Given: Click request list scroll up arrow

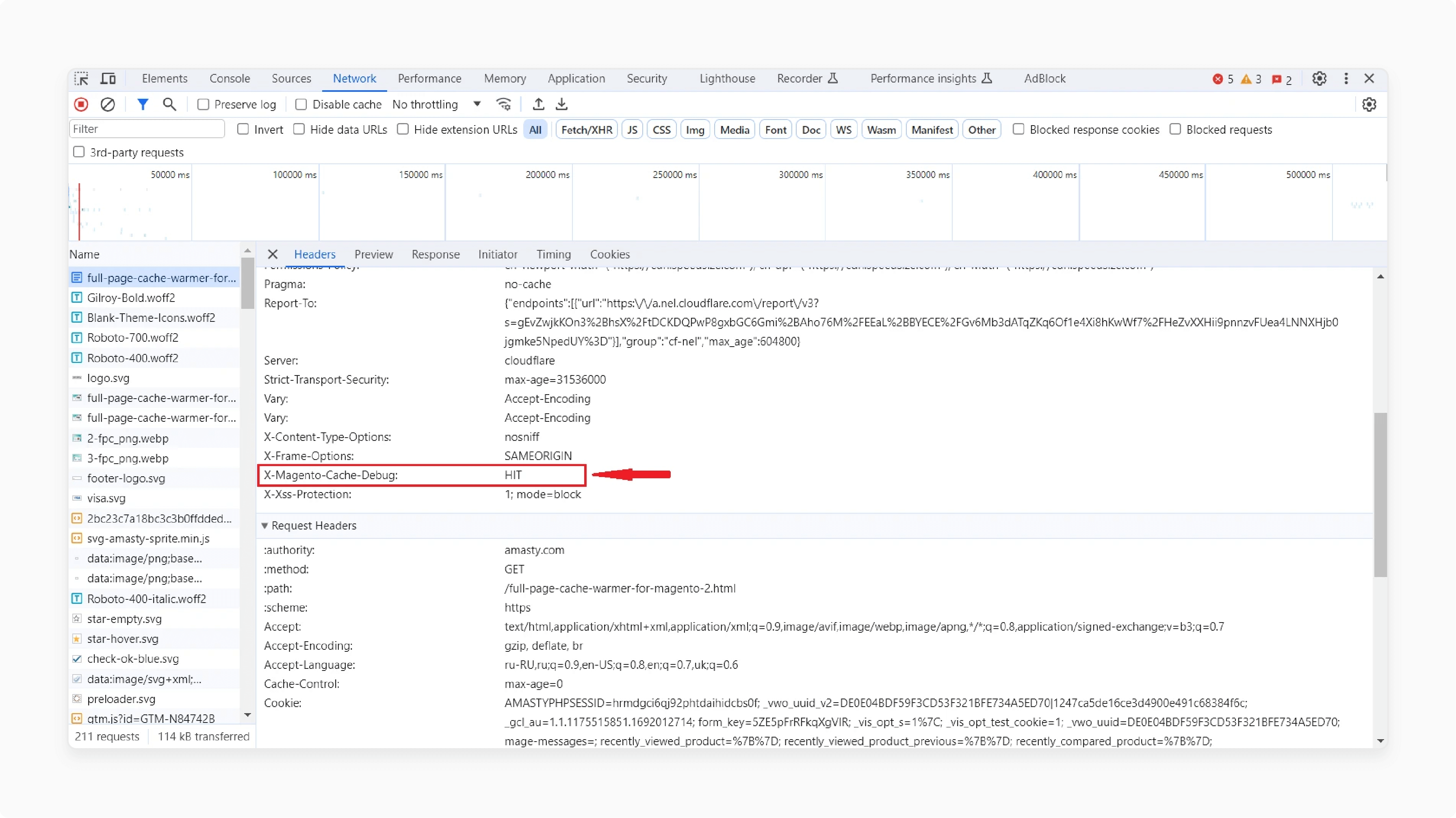Looking at the screenshot, I should click(x=247, y=250).
